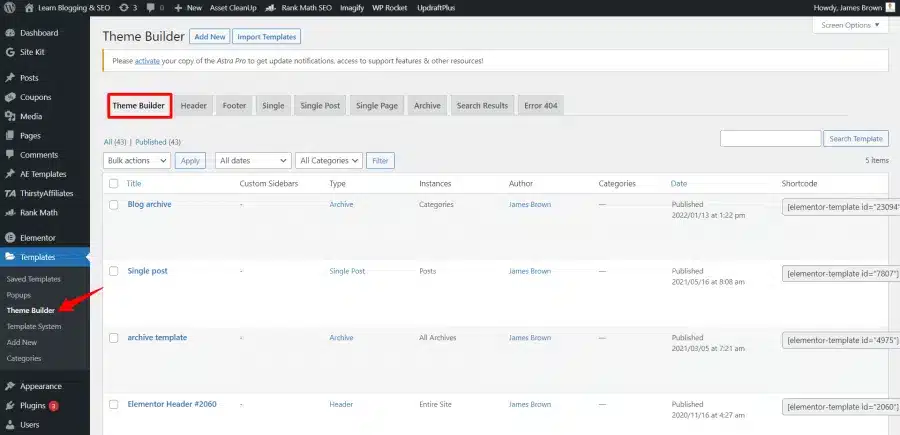The image size is (900, 435).
Task: Click the Comments icon in sidebar
Action: point(10,155)
